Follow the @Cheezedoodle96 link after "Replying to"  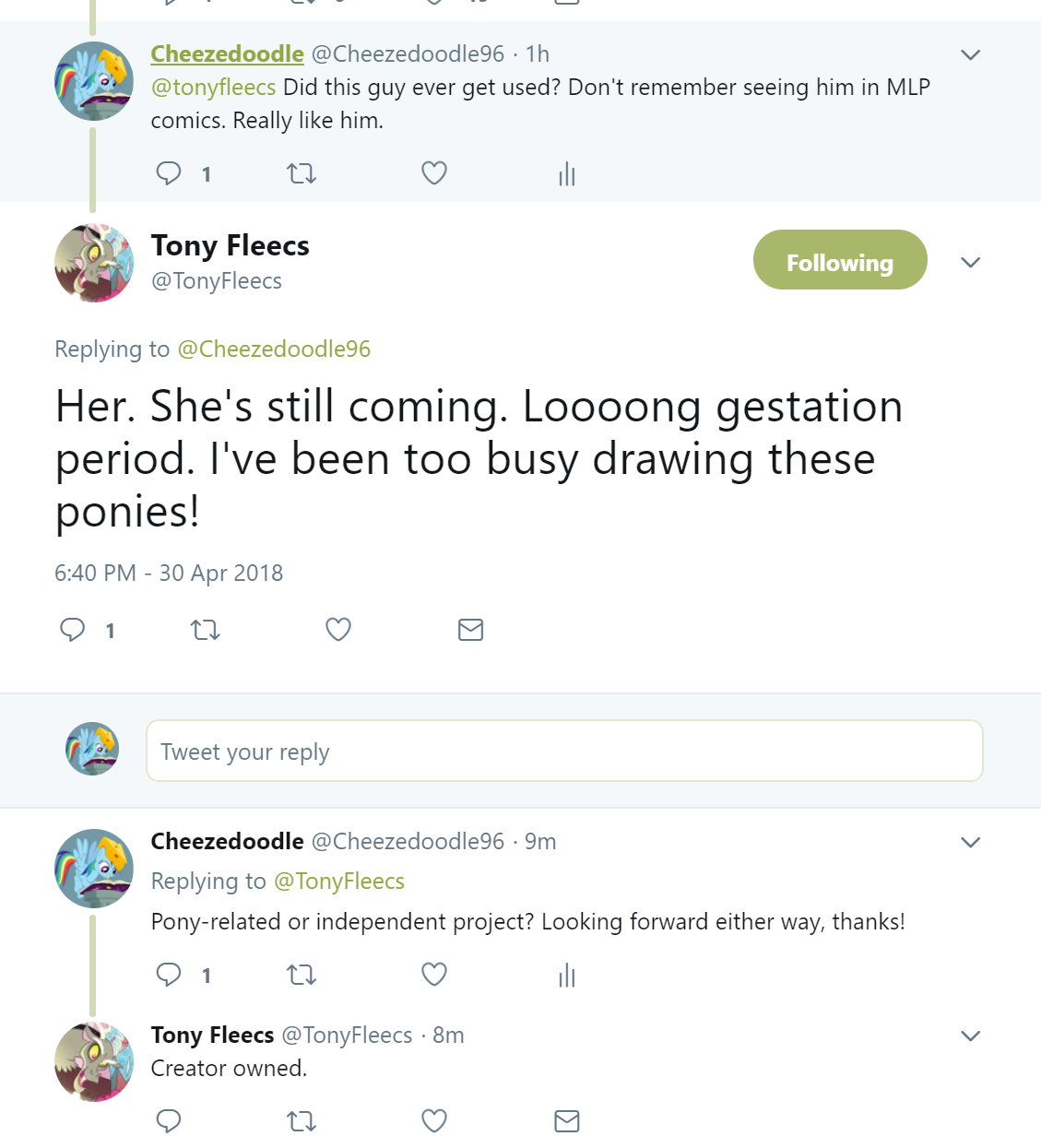[274, 349]
